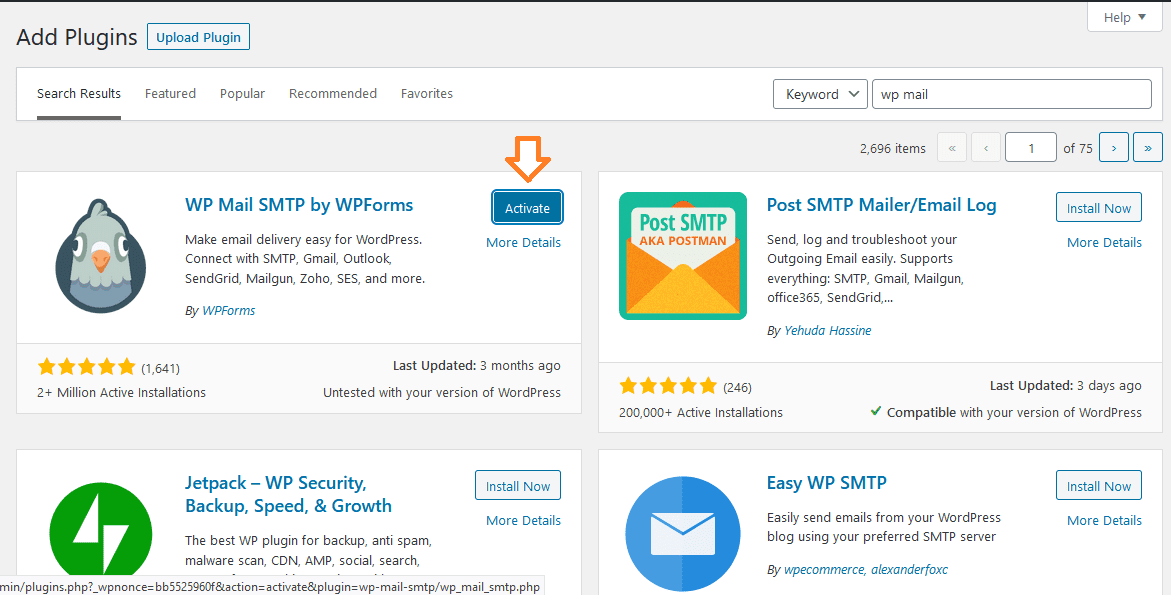Open the Easy WP SMTP title link
Image resolution: width=1171 pixels, height=595 pixels.
827,483
